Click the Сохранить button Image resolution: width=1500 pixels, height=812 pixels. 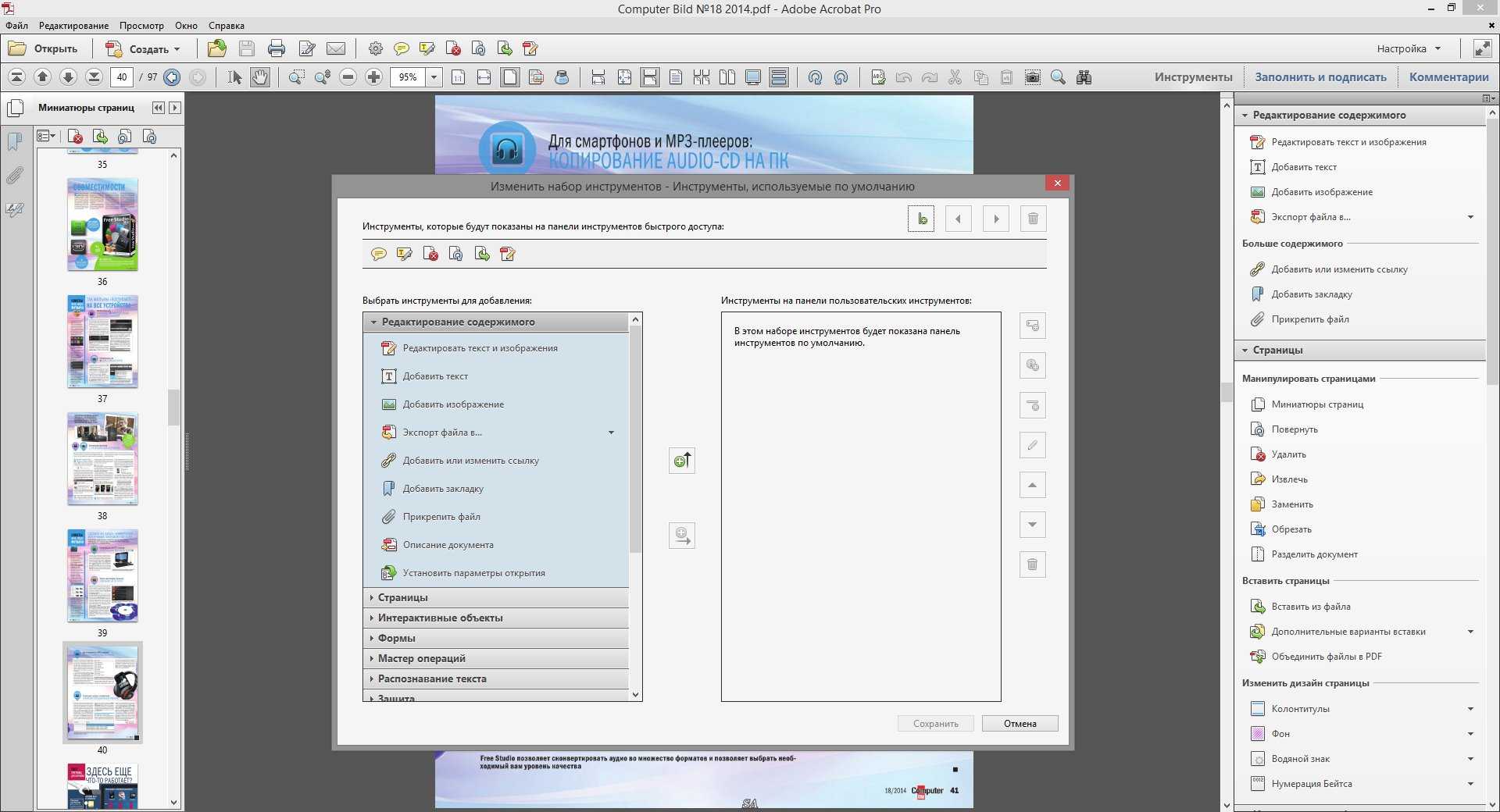936,724
